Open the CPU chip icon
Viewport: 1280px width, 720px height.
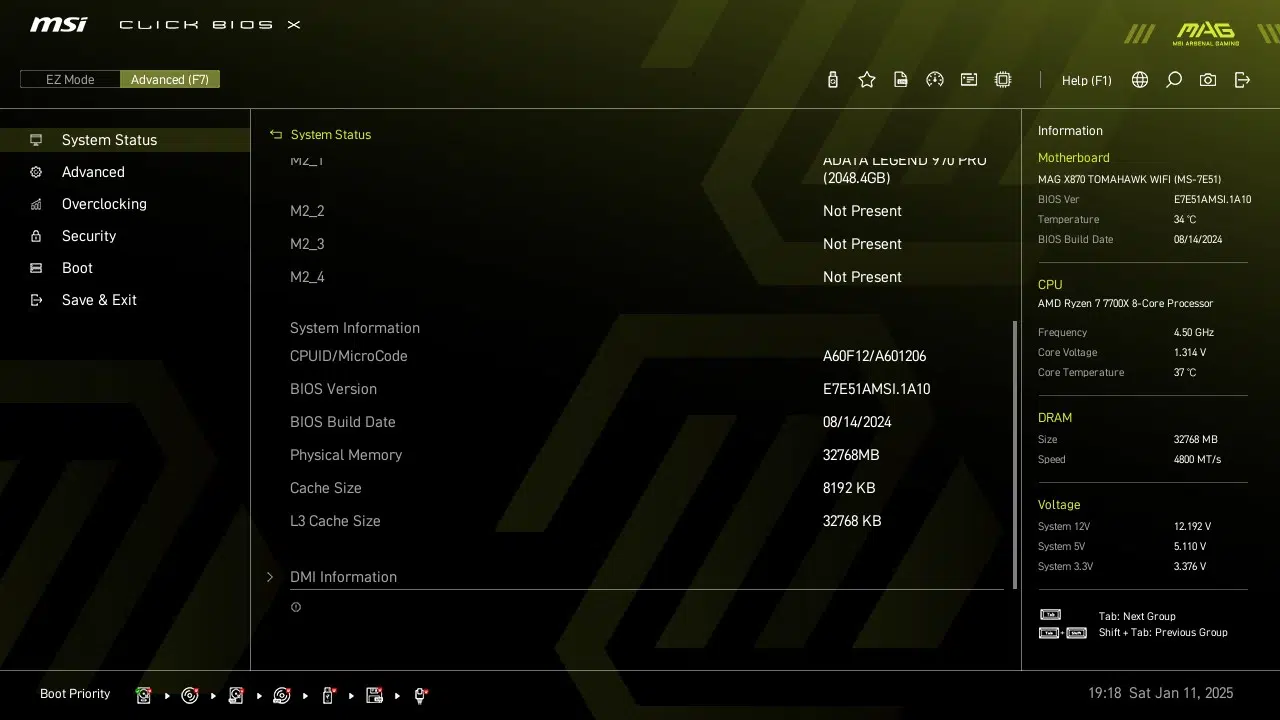click(x=1003, y=80)
